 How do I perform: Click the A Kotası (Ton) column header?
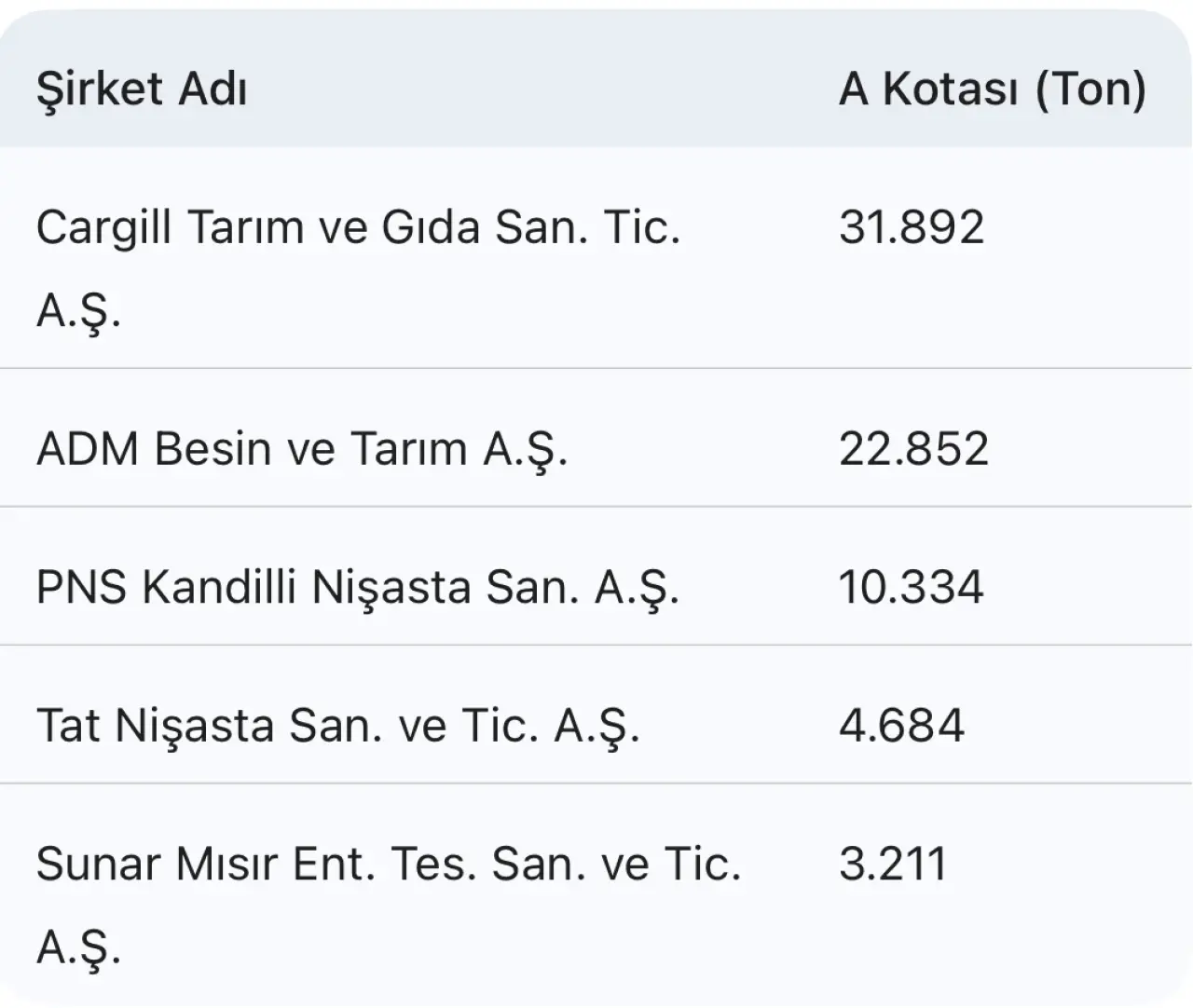tap(992, 89)
